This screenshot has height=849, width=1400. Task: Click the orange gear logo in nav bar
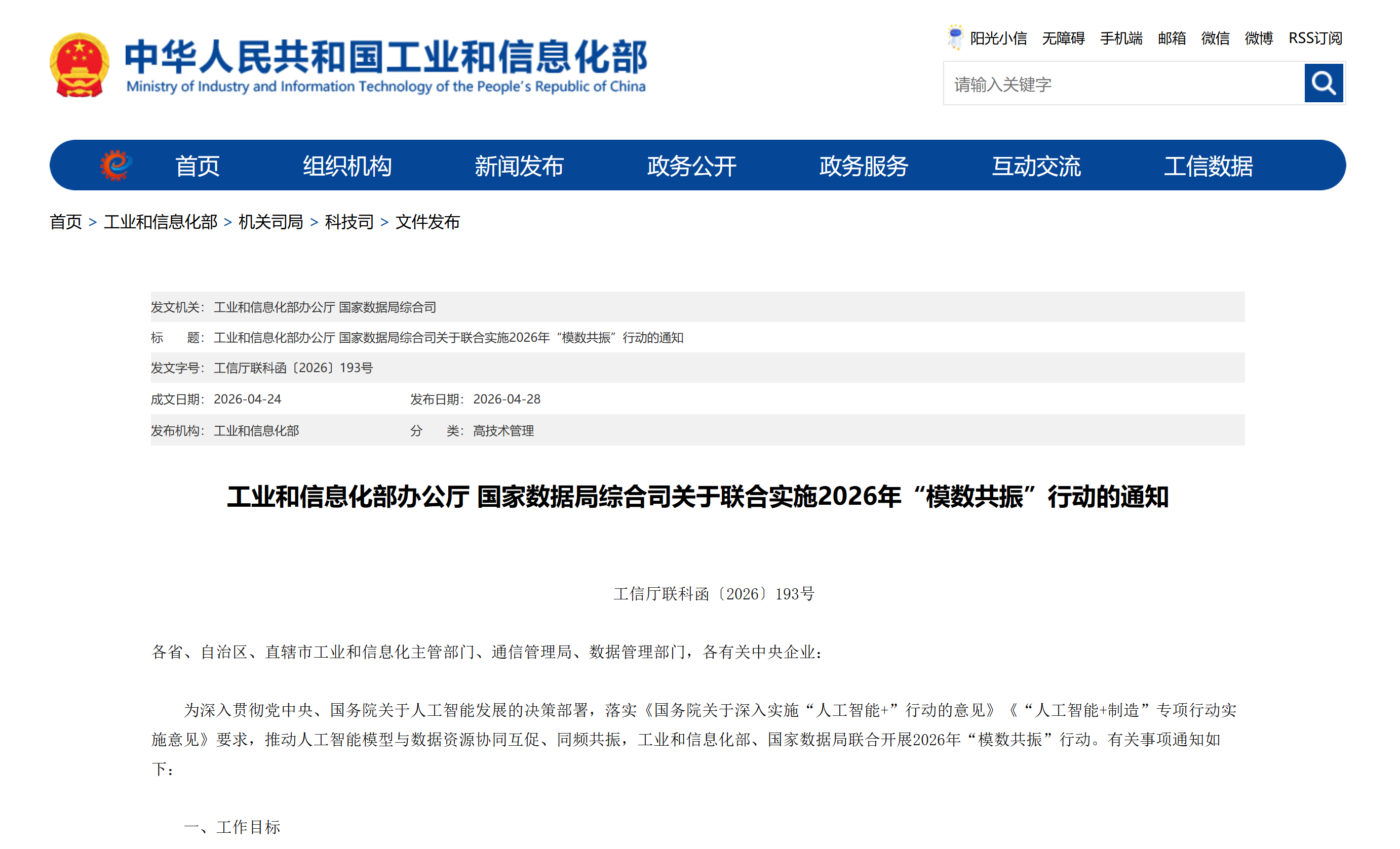pos(116,165)
